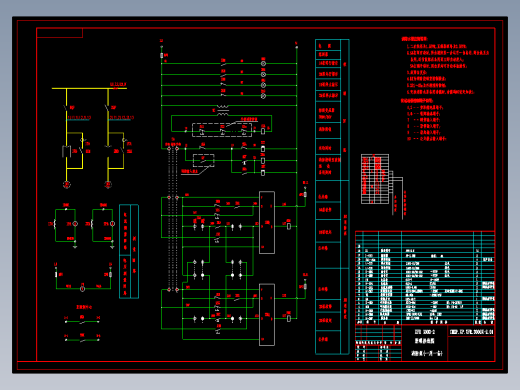
Task: Click the small white terminal table
Action: click(x=375, y=179)
